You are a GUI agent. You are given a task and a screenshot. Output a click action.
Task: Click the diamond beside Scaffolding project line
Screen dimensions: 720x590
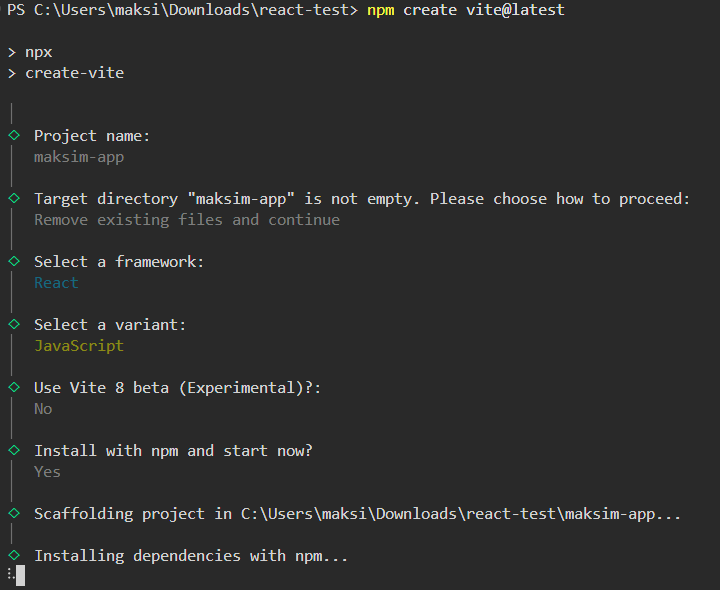pos(14,513)
